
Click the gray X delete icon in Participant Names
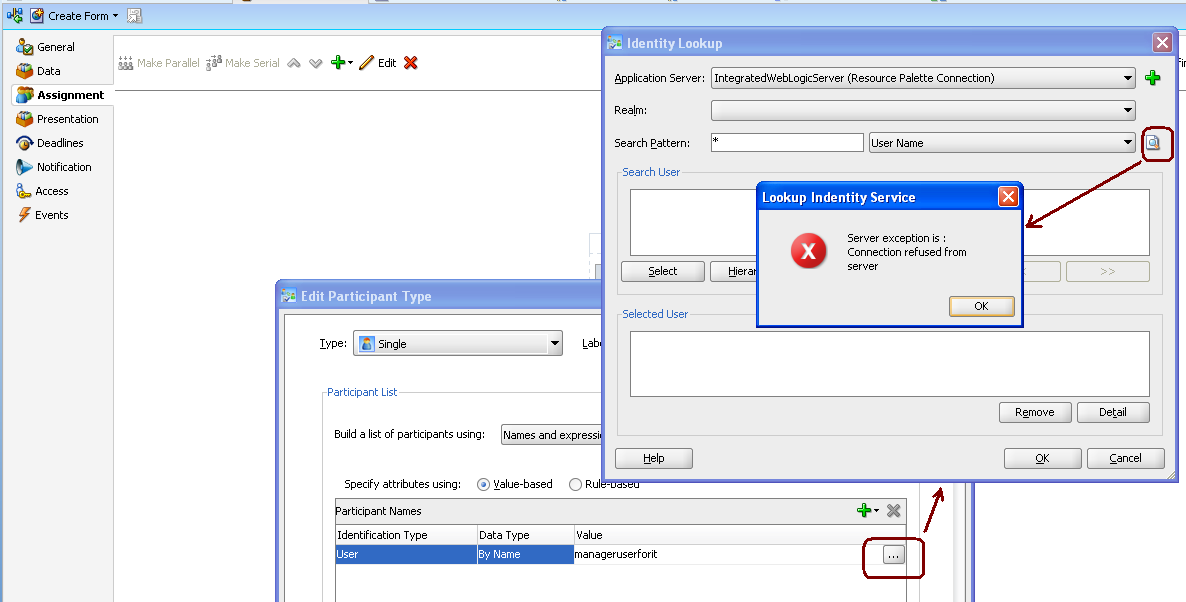[893, 511]
